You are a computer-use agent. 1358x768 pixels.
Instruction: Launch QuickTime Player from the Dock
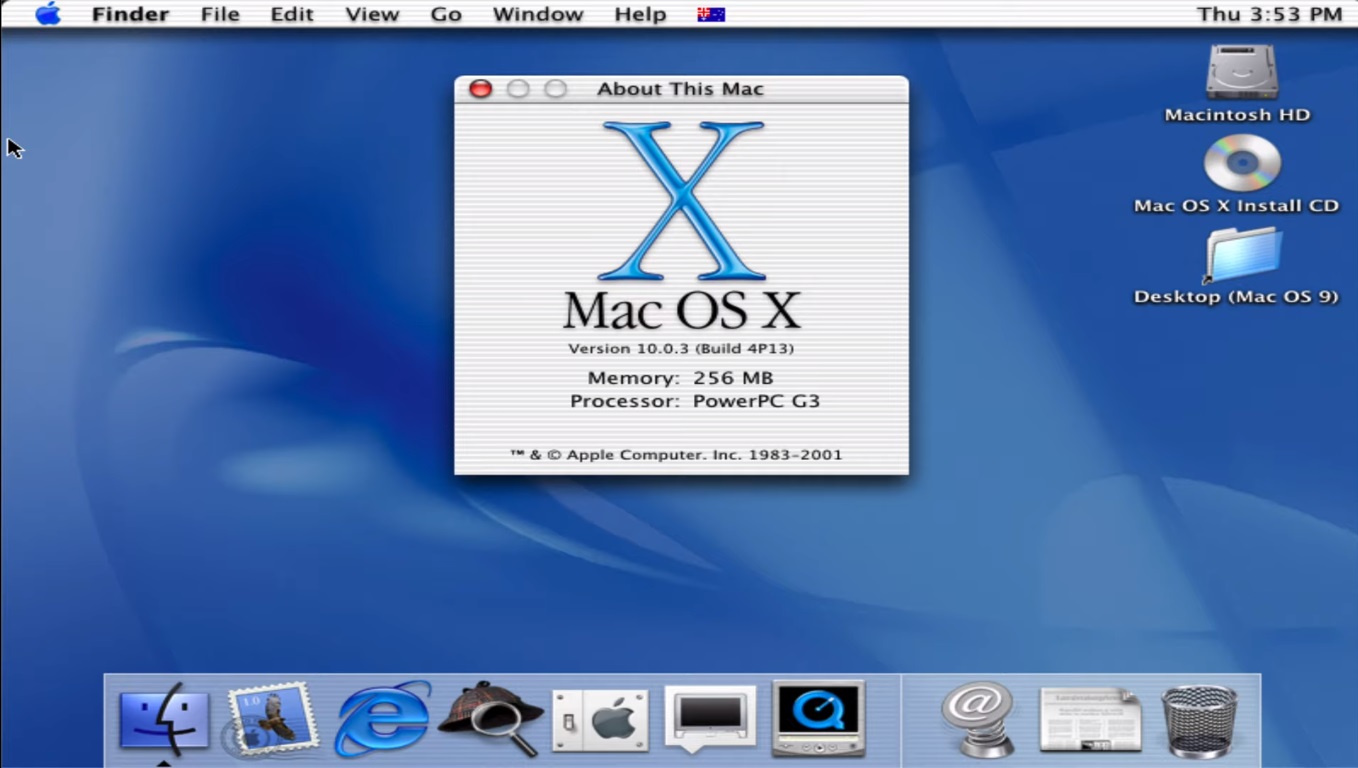point(818,720)
